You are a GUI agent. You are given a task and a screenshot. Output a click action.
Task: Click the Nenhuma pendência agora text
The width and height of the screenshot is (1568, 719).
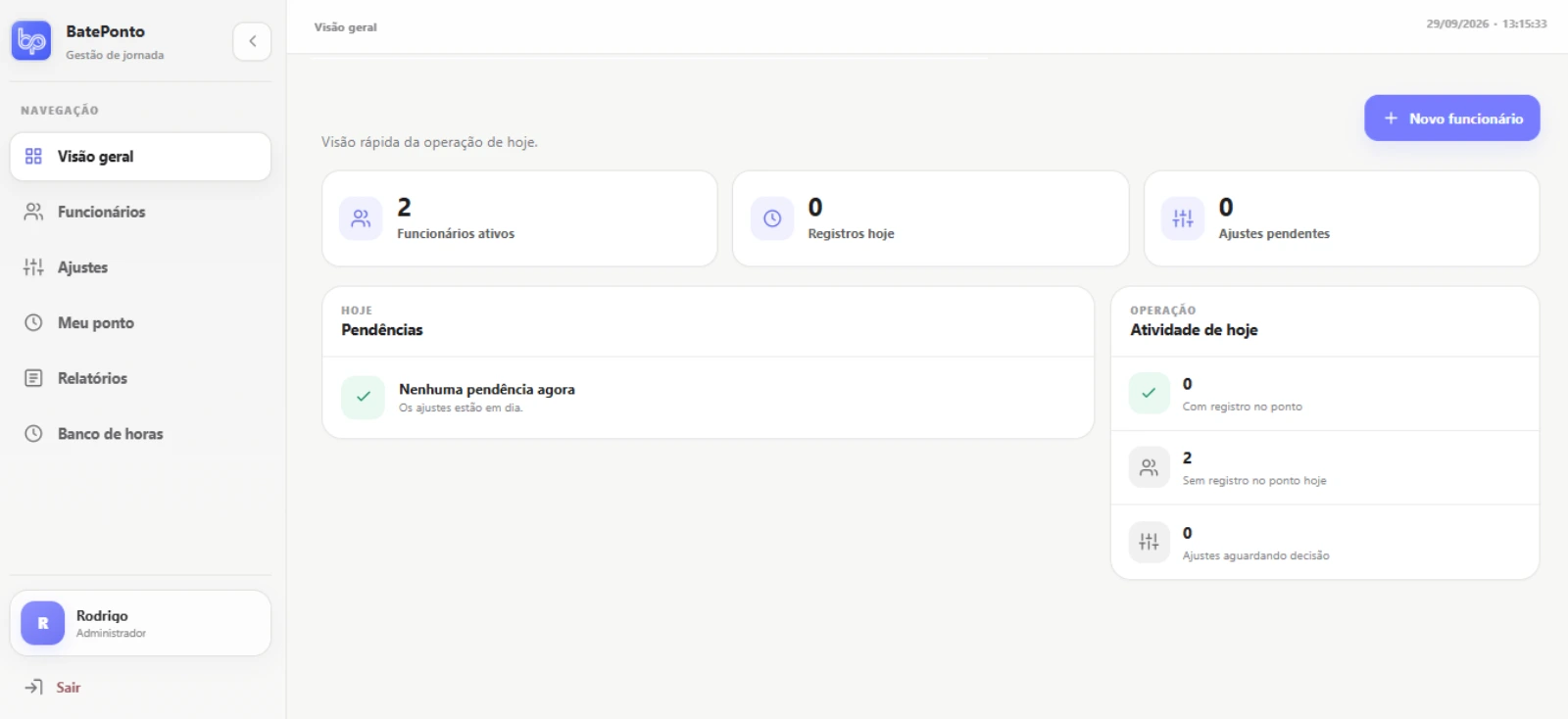(x=487, y=389)
